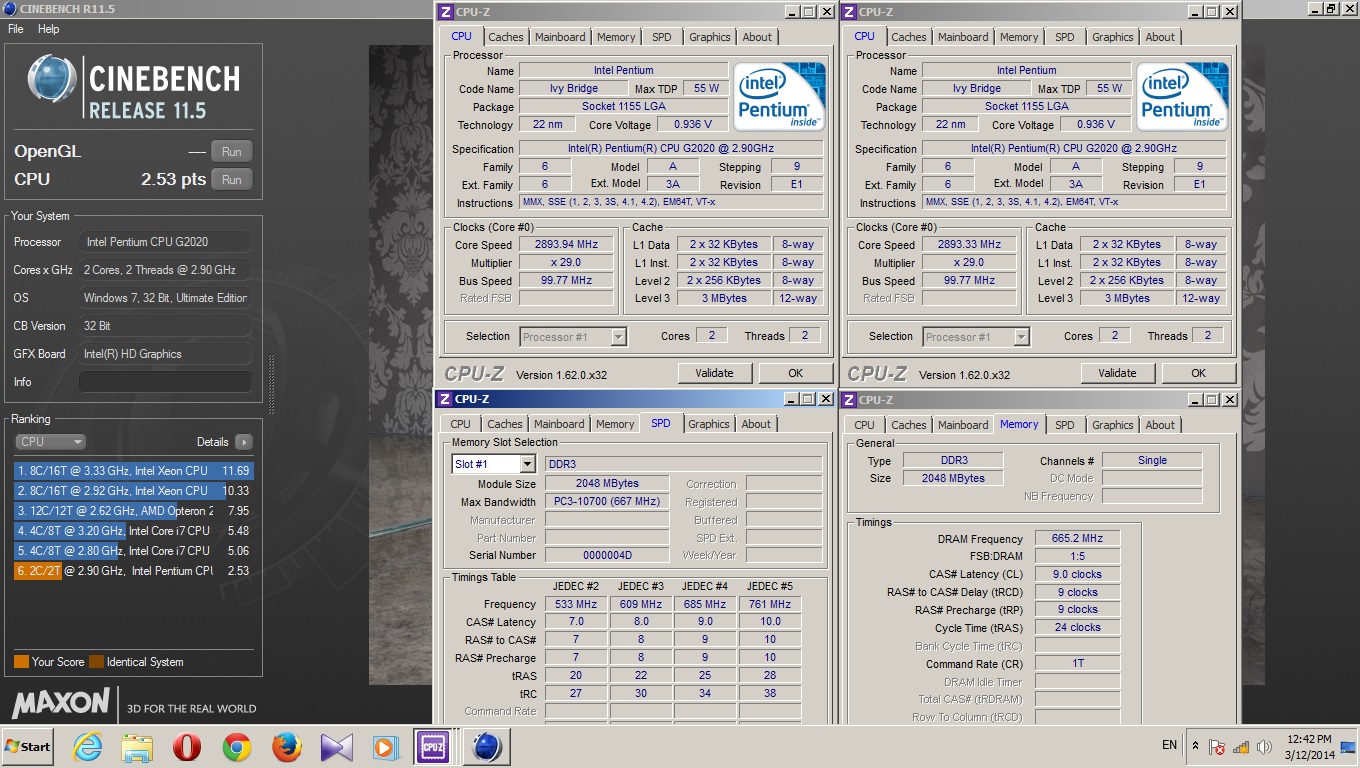This screenshot has width=1360, height=768.
Task: Open SPD tab in top-right CPU-Z
Action: click(1065, 37)
